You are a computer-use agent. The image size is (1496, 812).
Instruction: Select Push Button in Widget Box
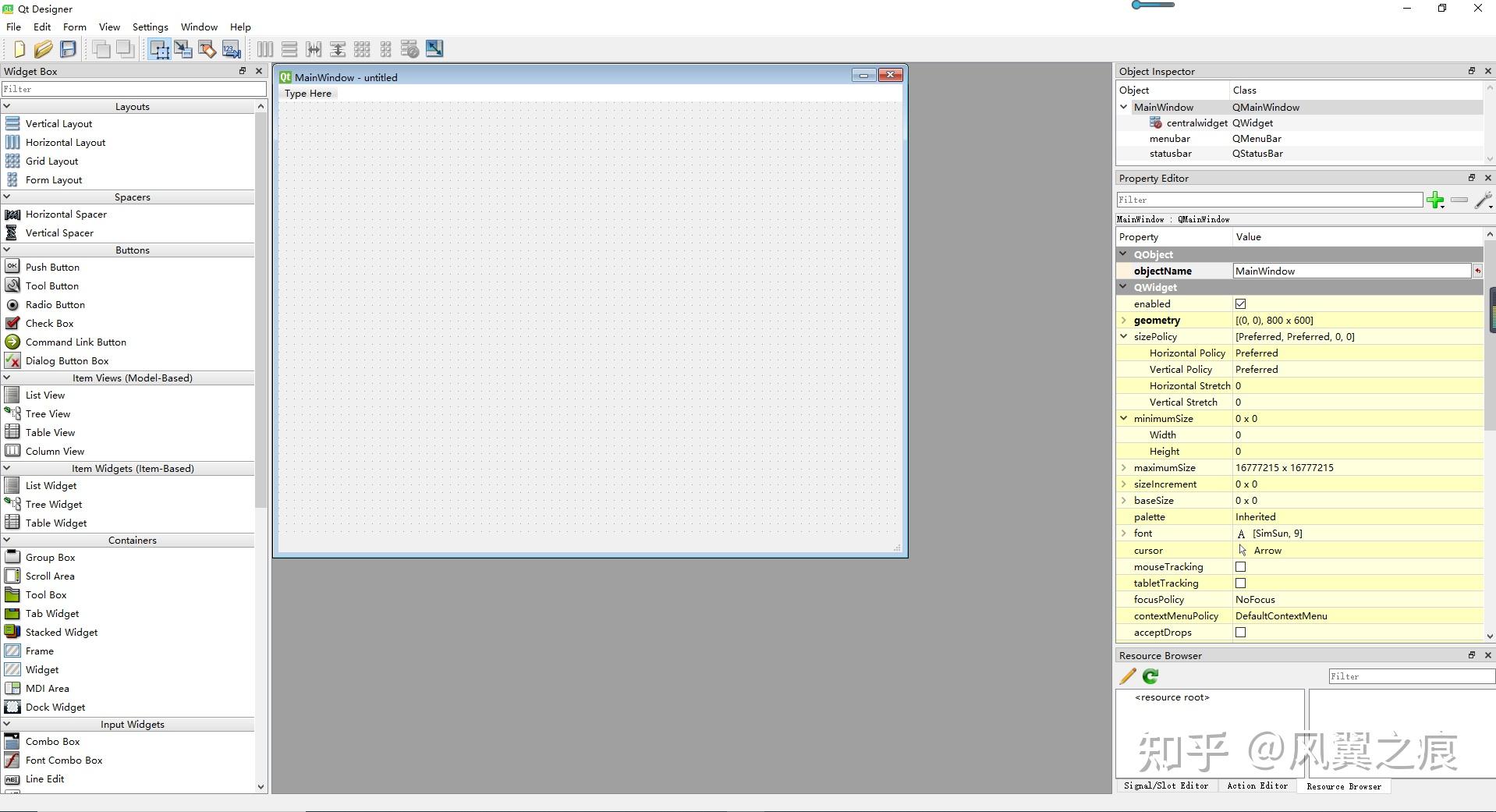pos(52,267)
